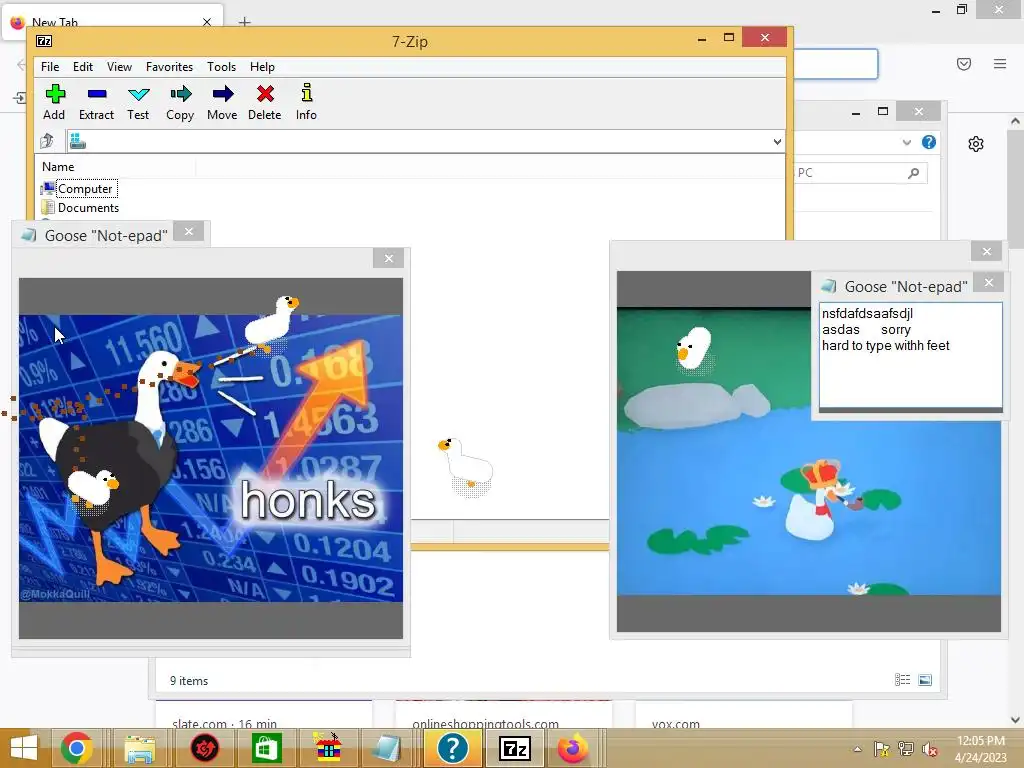The image size is (1024, 768).
Task: Expand the Explorer ribbon chevron
Action: coord(906,142)
